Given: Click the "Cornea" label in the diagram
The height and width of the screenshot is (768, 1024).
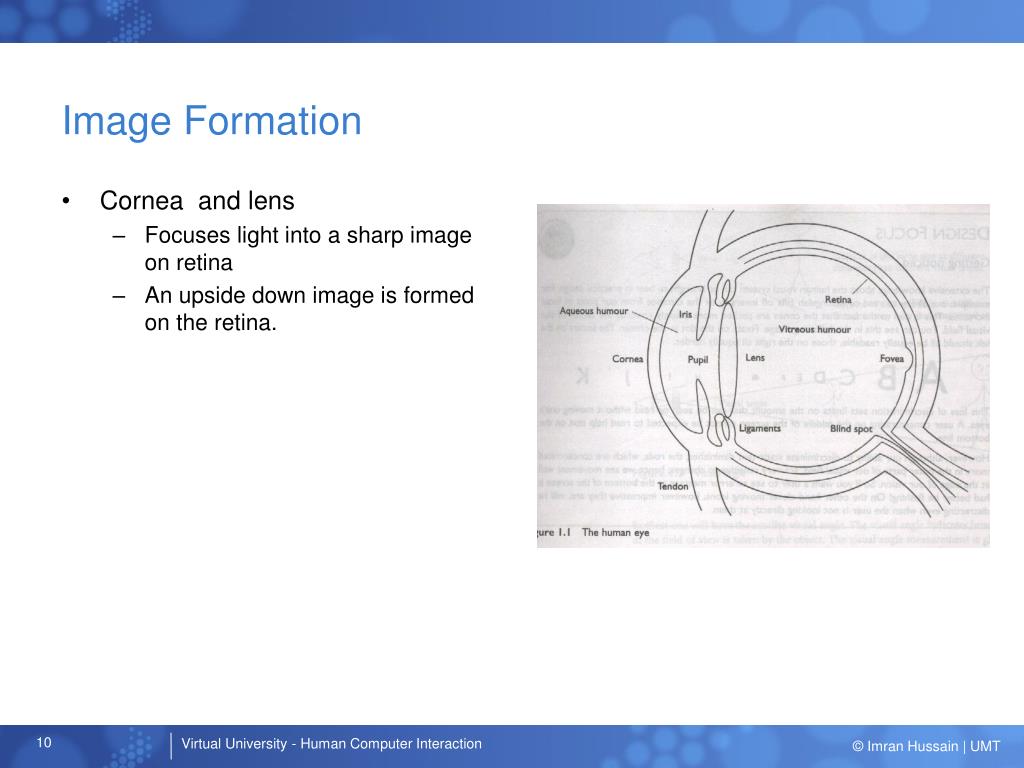Looking at the screenshot, I should (x=628, y=359).
